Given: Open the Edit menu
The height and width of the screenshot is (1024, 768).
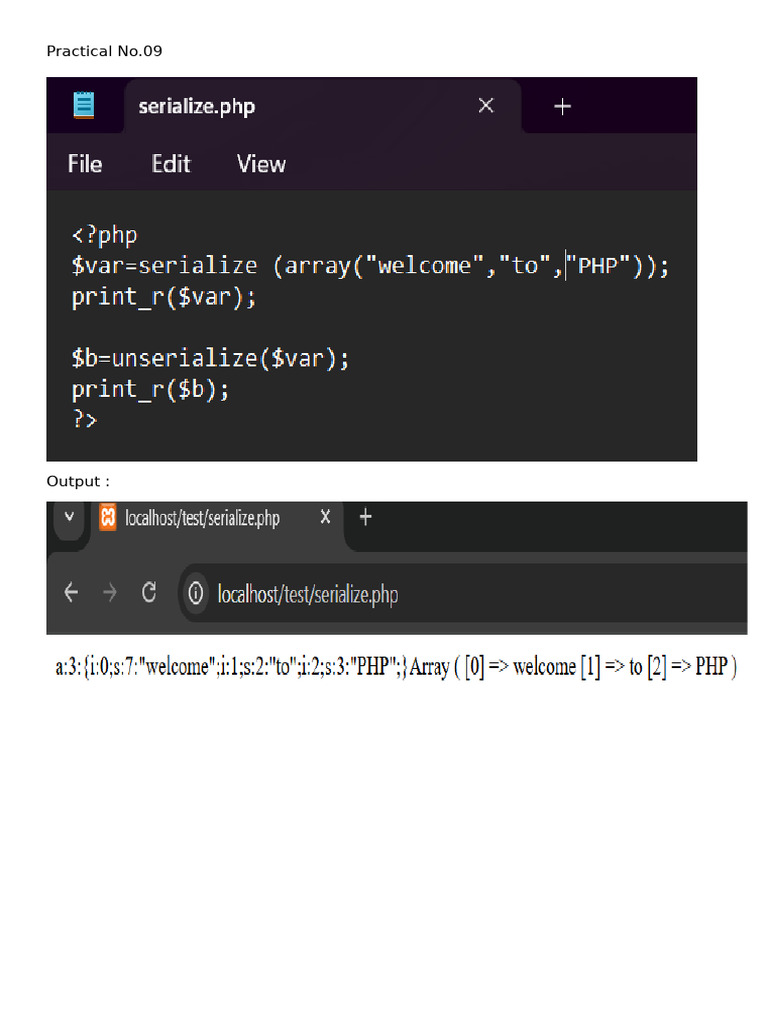Looking at the screenshot, I should (x=171, y=164).
